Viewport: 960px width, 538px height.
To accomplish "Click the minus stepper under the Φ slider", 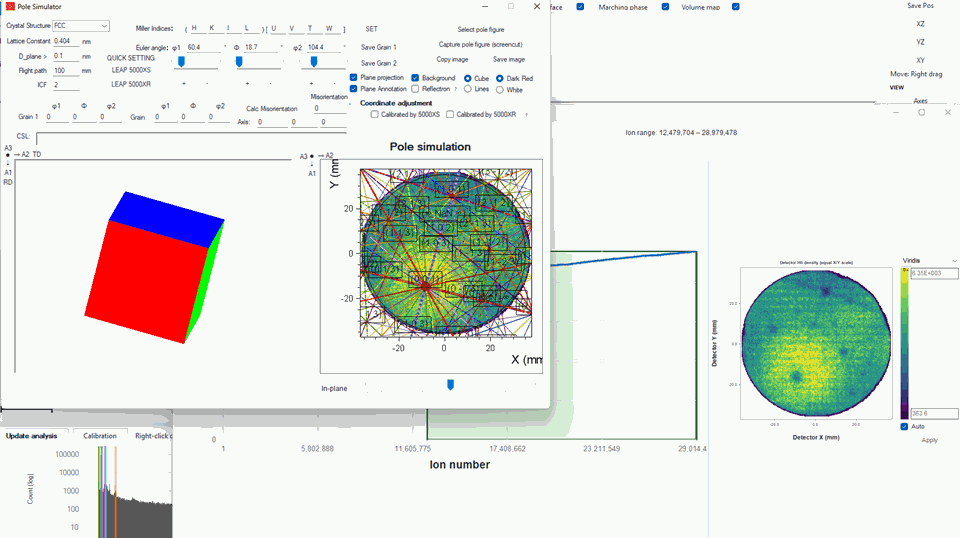I will (x=271, y=83).
